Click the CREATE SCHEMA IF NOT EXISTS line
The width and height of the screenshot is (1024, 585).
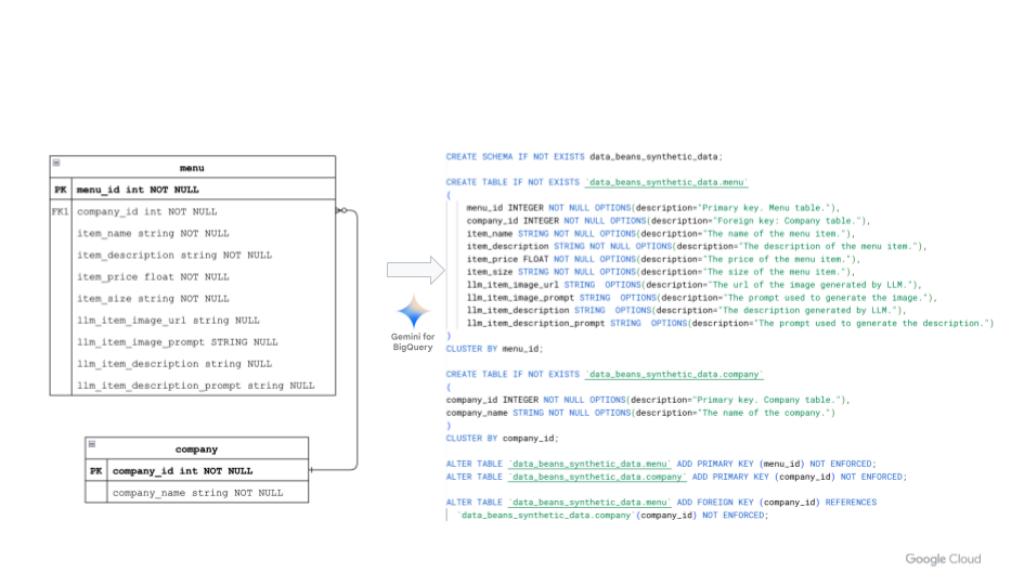tap(583, 157)
